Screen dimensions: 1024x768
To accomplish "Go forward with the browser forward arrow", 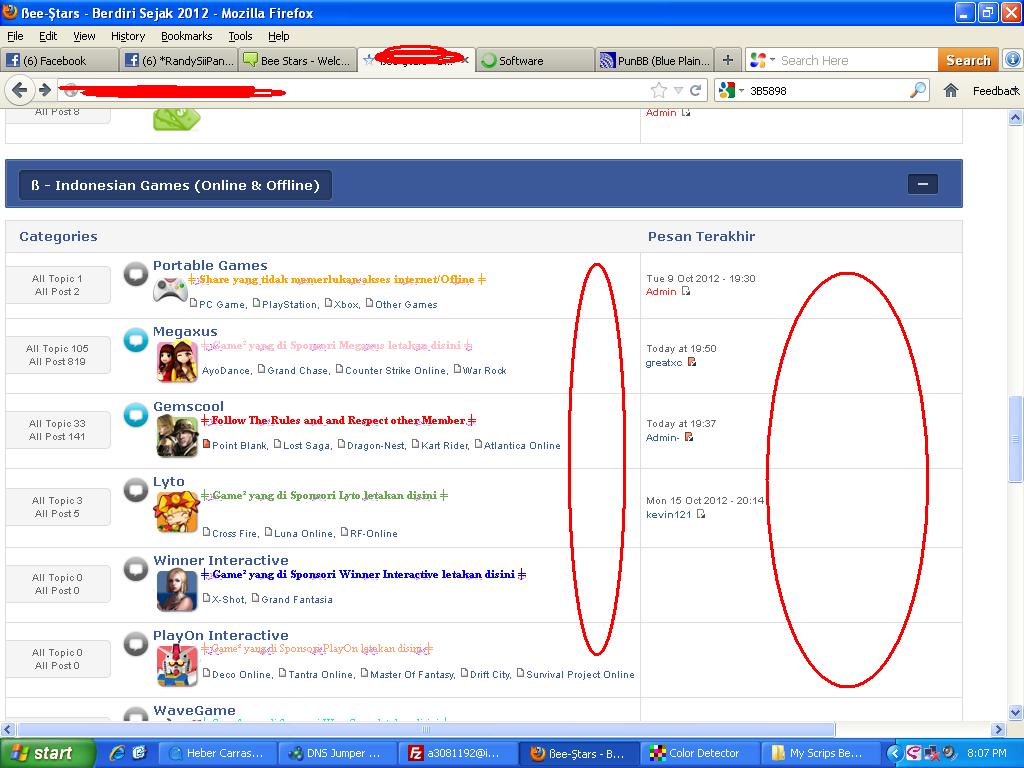I will click(44, 90).
